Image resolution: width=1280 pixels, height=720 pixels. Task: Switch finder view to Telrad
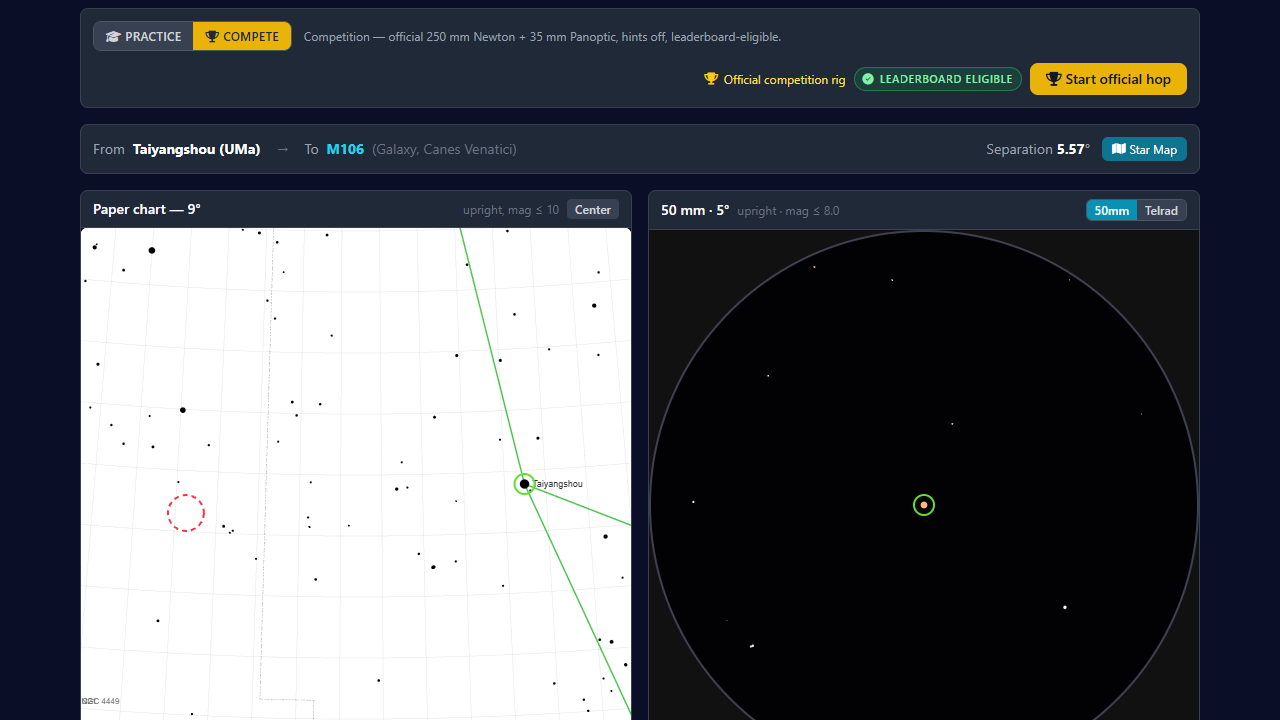pyautogui.click(x=1161, y=210)
